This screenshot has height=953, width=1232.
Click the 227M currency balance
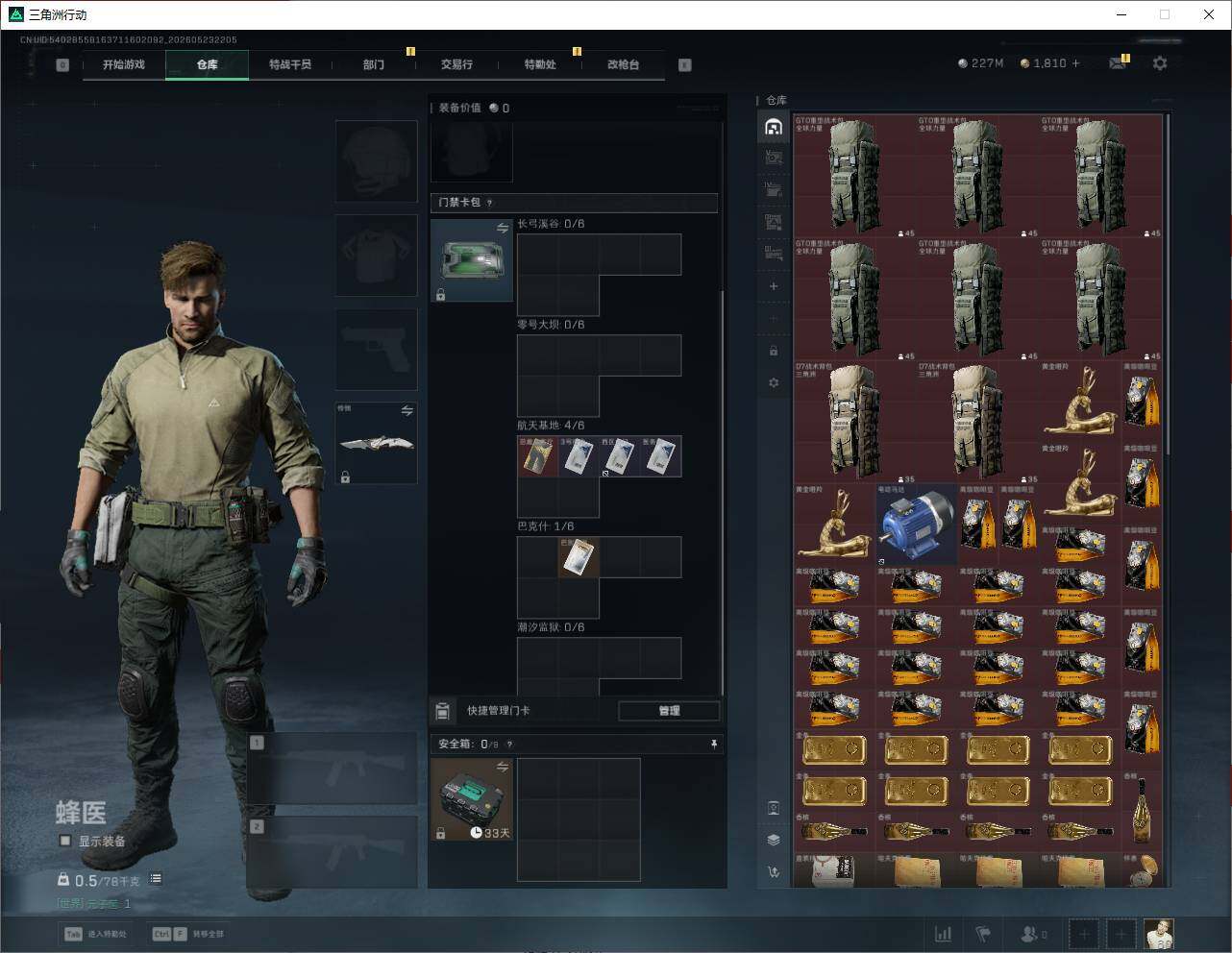pos(981,63)
